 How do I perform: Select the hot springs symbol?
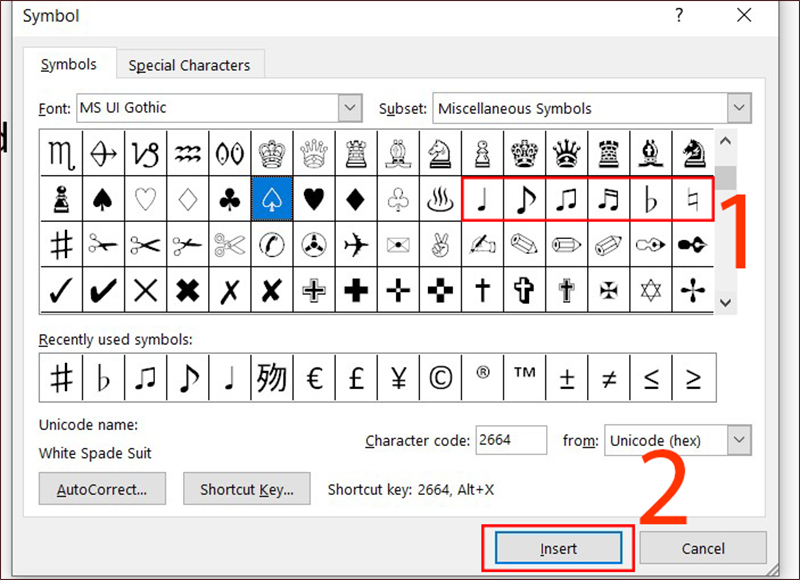440,199
